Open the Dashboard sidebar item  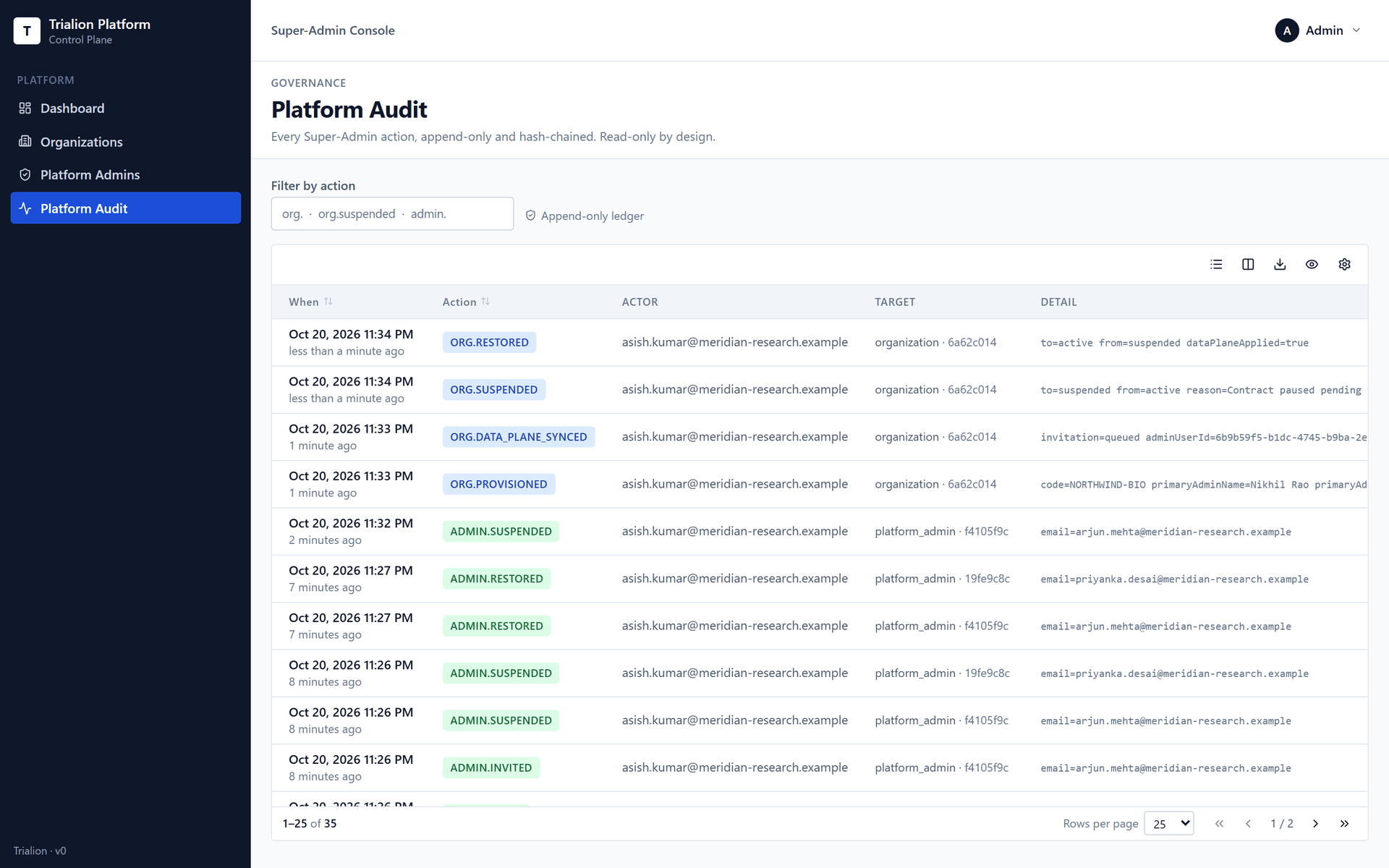tap(125, 109)
